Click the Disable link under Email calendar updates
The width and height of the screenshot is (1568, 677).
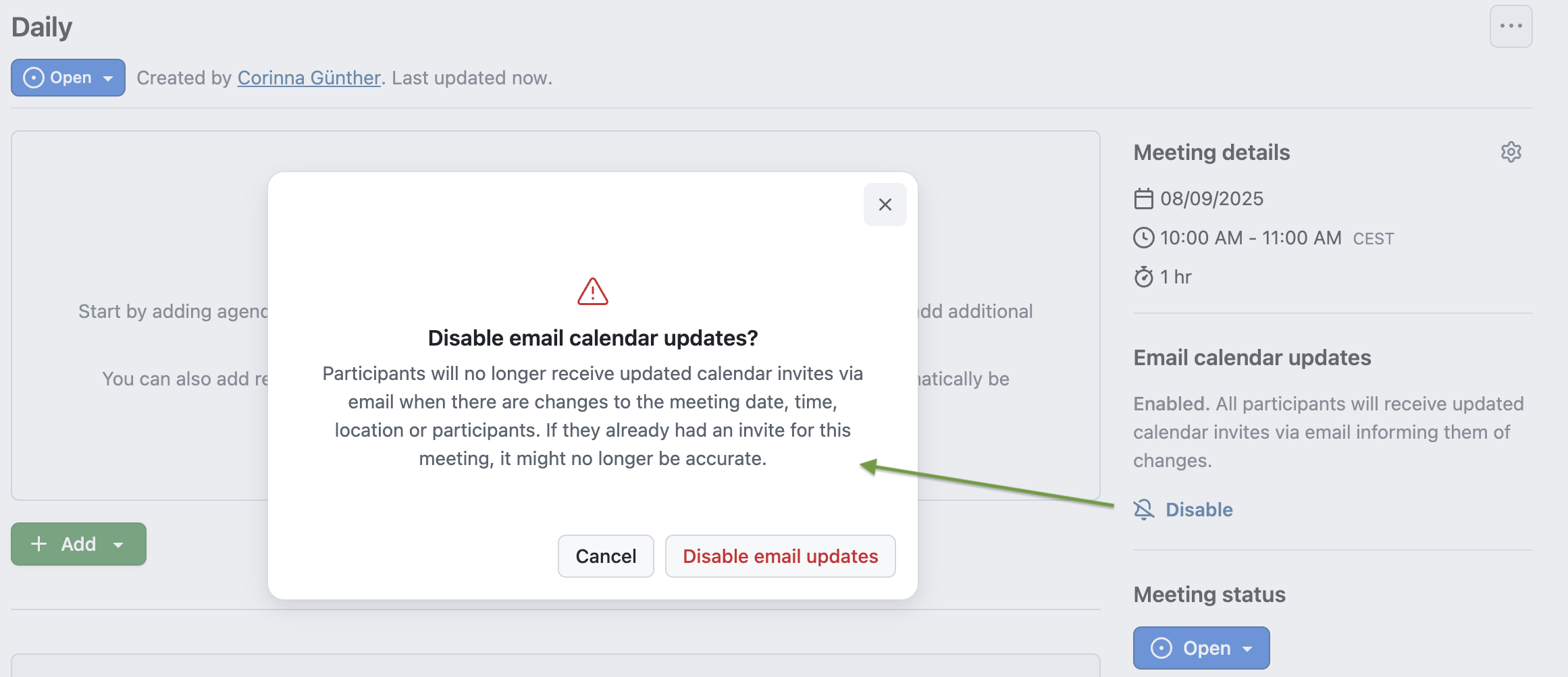click(x=1199, y=510)
